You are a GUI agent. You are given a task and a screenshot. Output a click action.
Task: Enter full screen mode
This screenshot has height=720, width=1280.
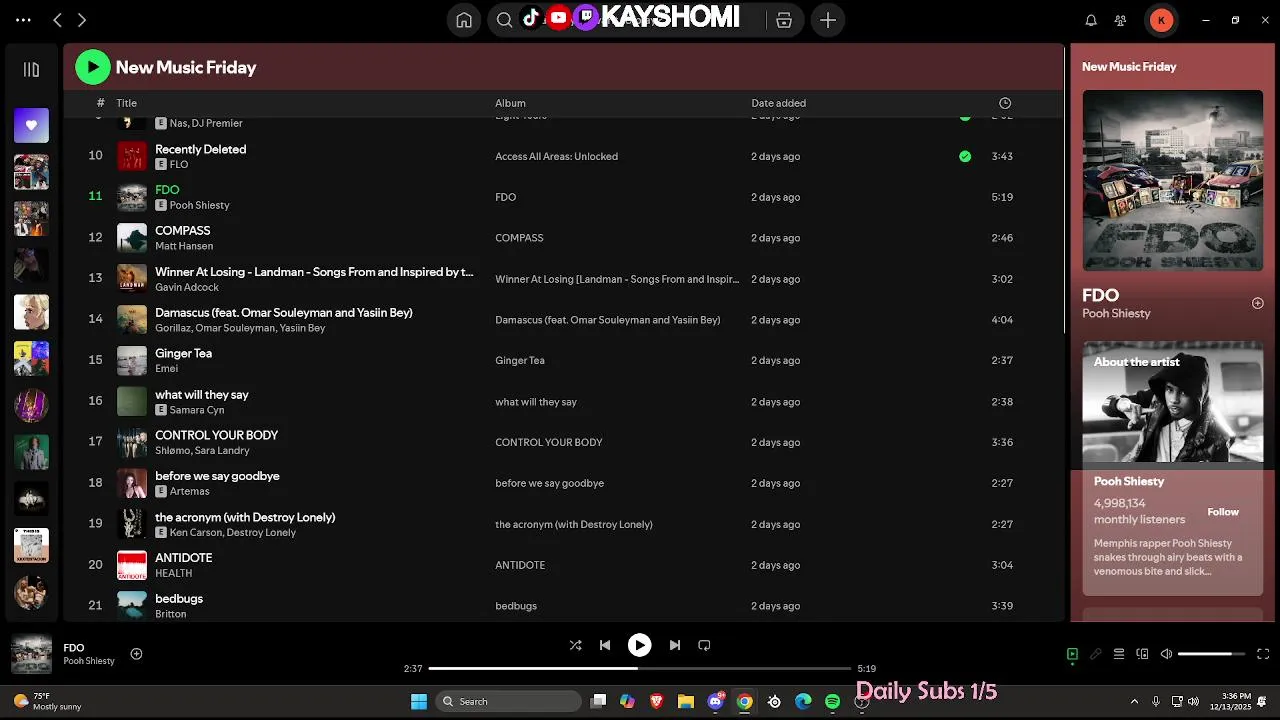click(x=1263, y=654)
